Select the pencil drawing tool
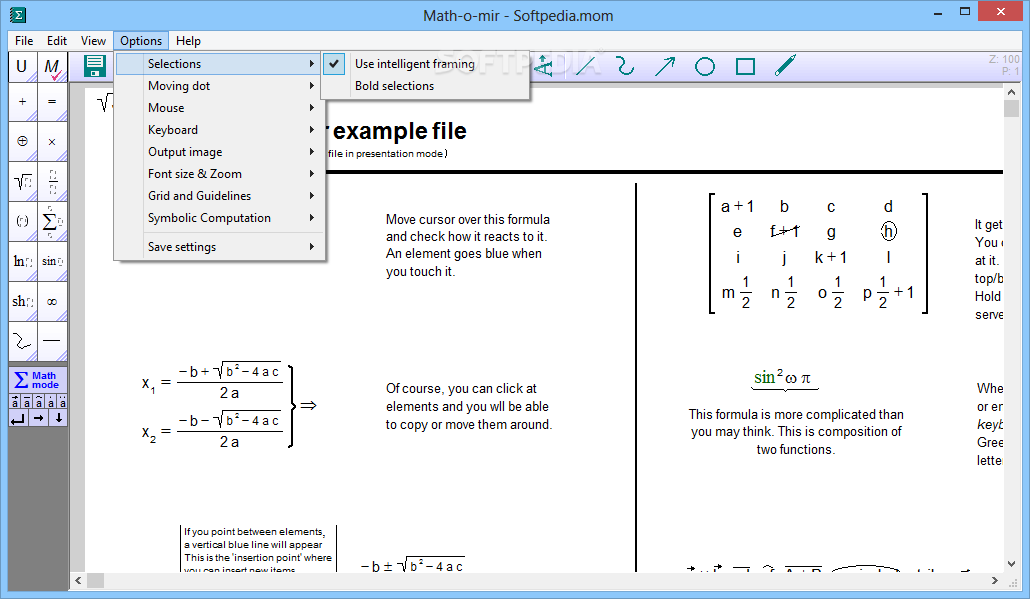1030x599 pixels. tap(785, 66)
